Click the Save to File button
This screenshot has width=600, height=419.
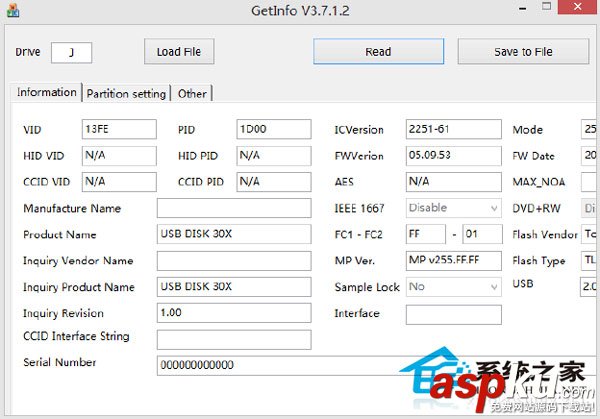click(523, 51)
